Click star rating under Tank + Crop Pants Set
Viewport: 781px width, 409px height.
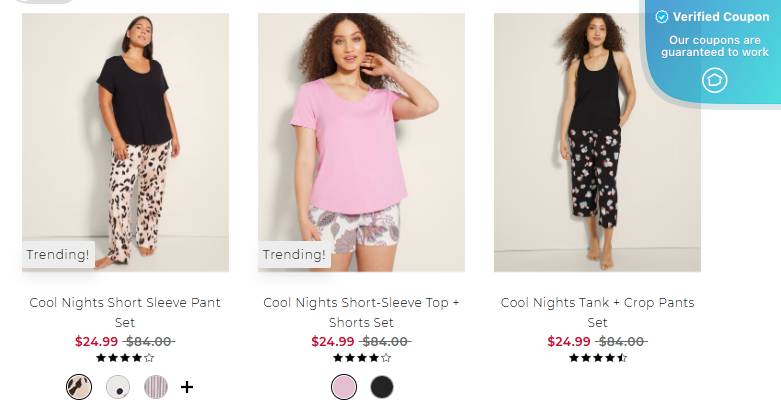point(597,357)
